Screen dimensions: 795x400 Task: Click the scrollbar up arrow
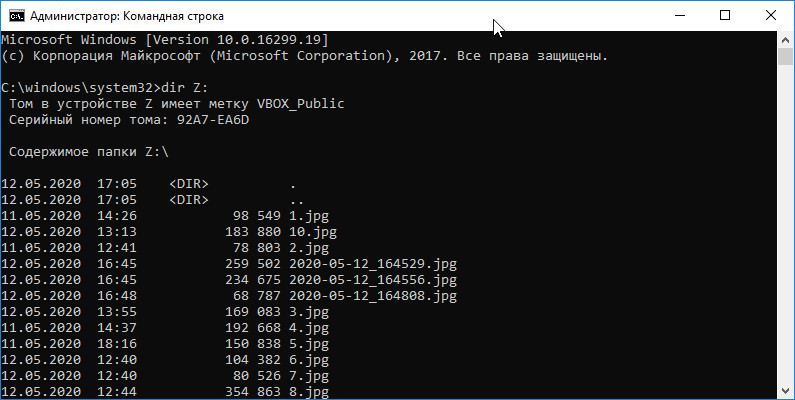tap(785, 40)
